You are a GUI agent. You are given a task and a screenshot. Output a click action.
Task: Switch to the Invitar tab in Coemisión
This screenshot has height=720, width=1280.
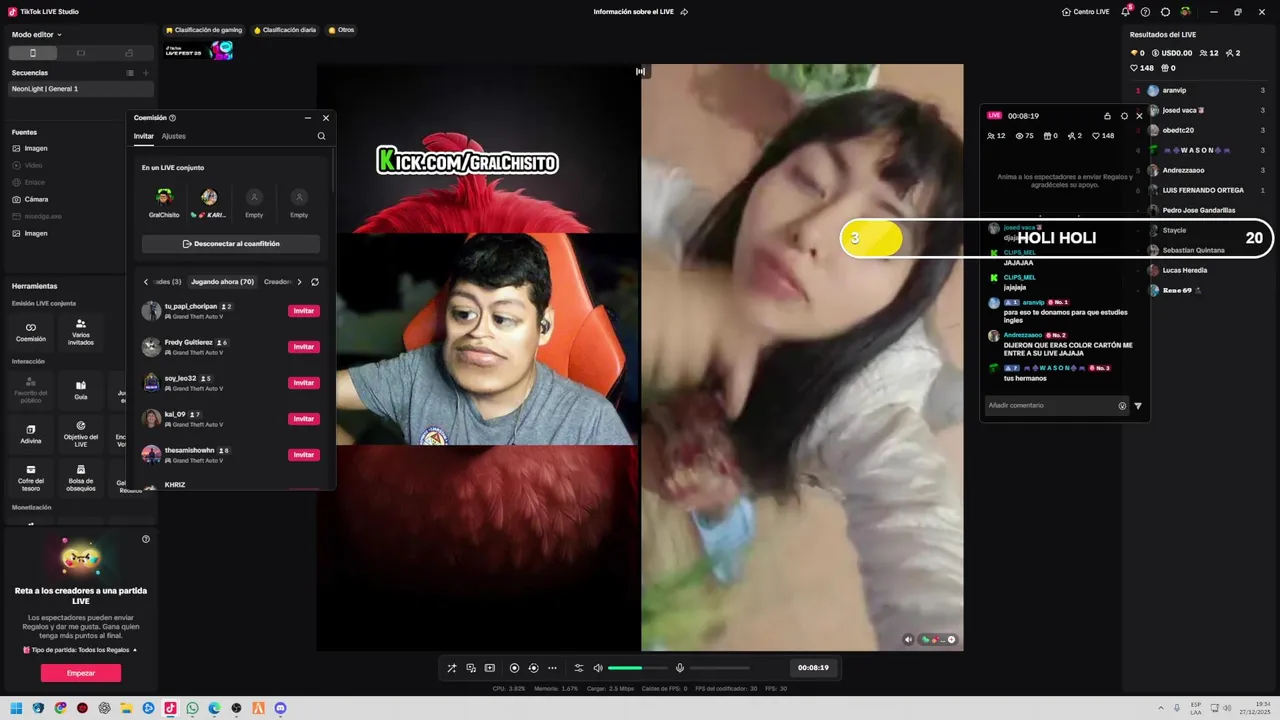tap(144, 136)
